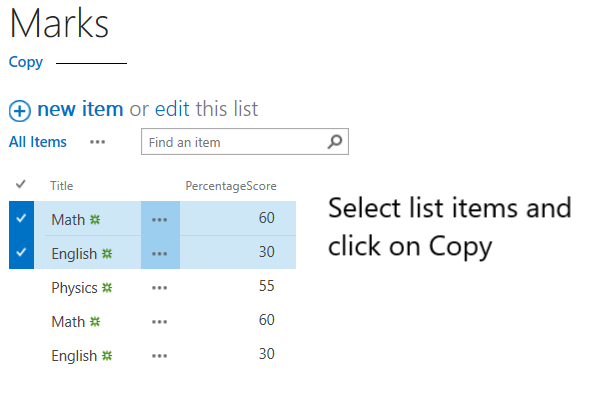Click the green star beside last English row
Image resolution: width=592 pixels, height=404 pixels.
(x=107, y=356)
